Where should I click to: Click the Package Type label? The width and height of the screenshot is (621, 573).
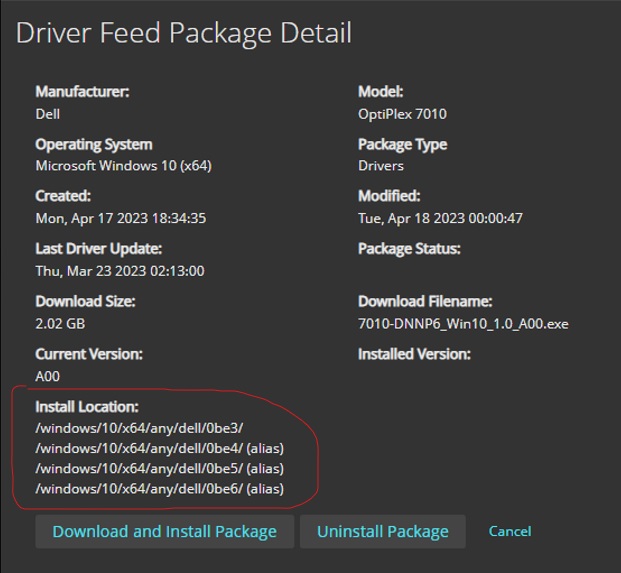point(402,145)
